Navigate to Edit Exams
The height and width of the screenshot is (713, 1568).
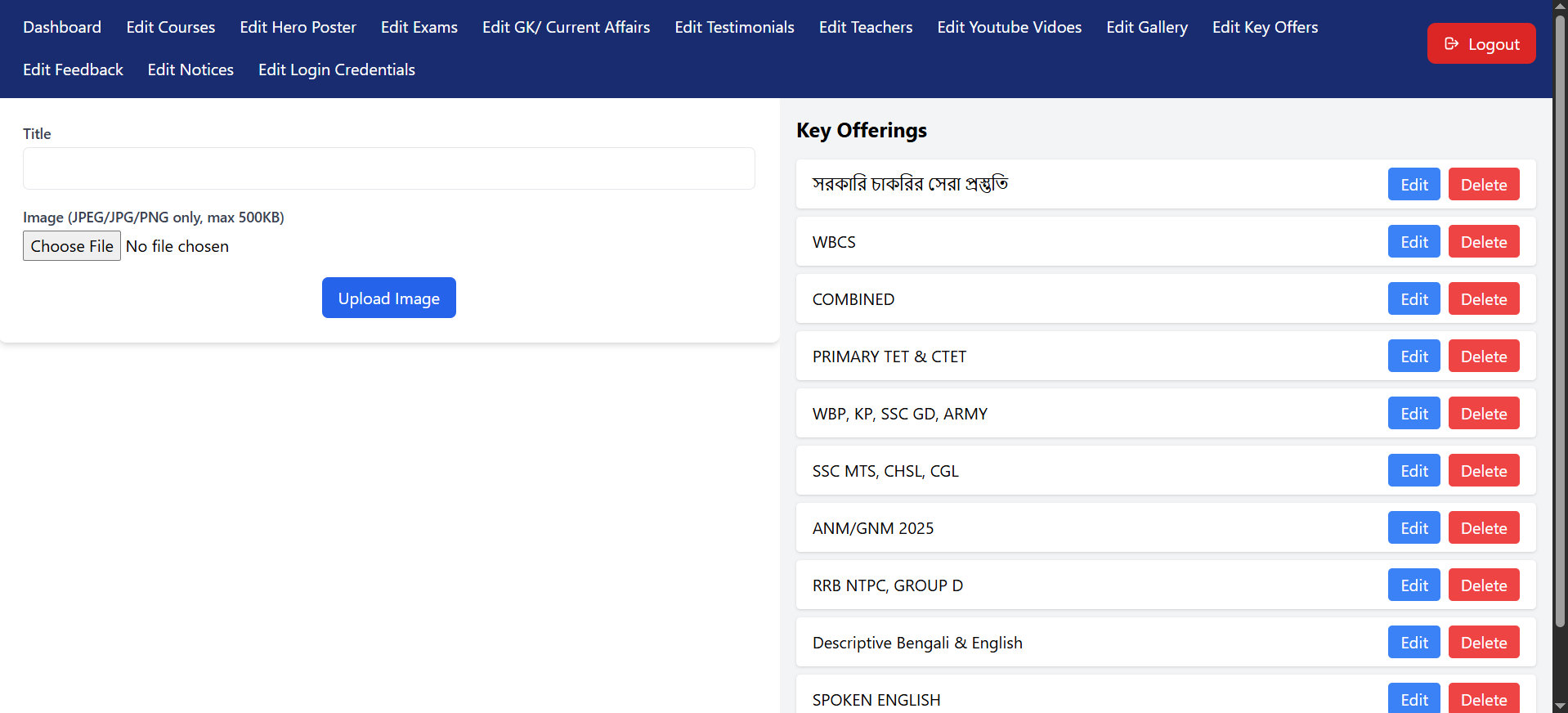click(419, 27)
